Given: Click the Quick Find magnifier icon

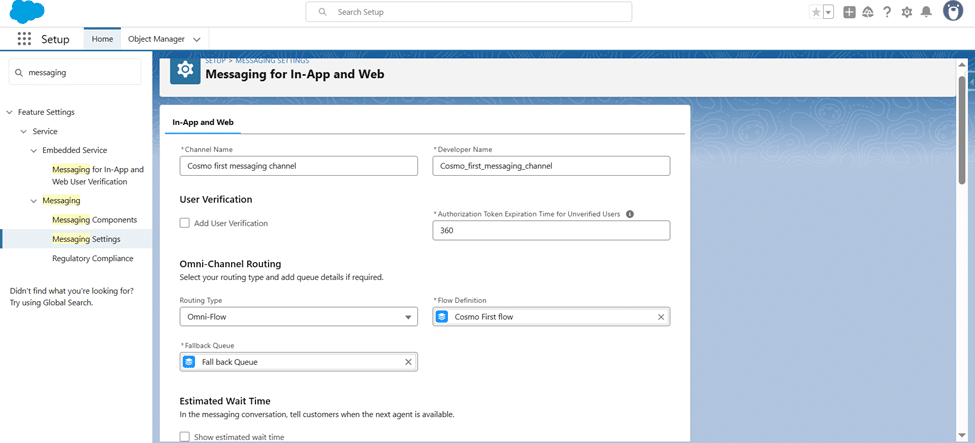Looking at the screenshot, I should pos(19,72).
